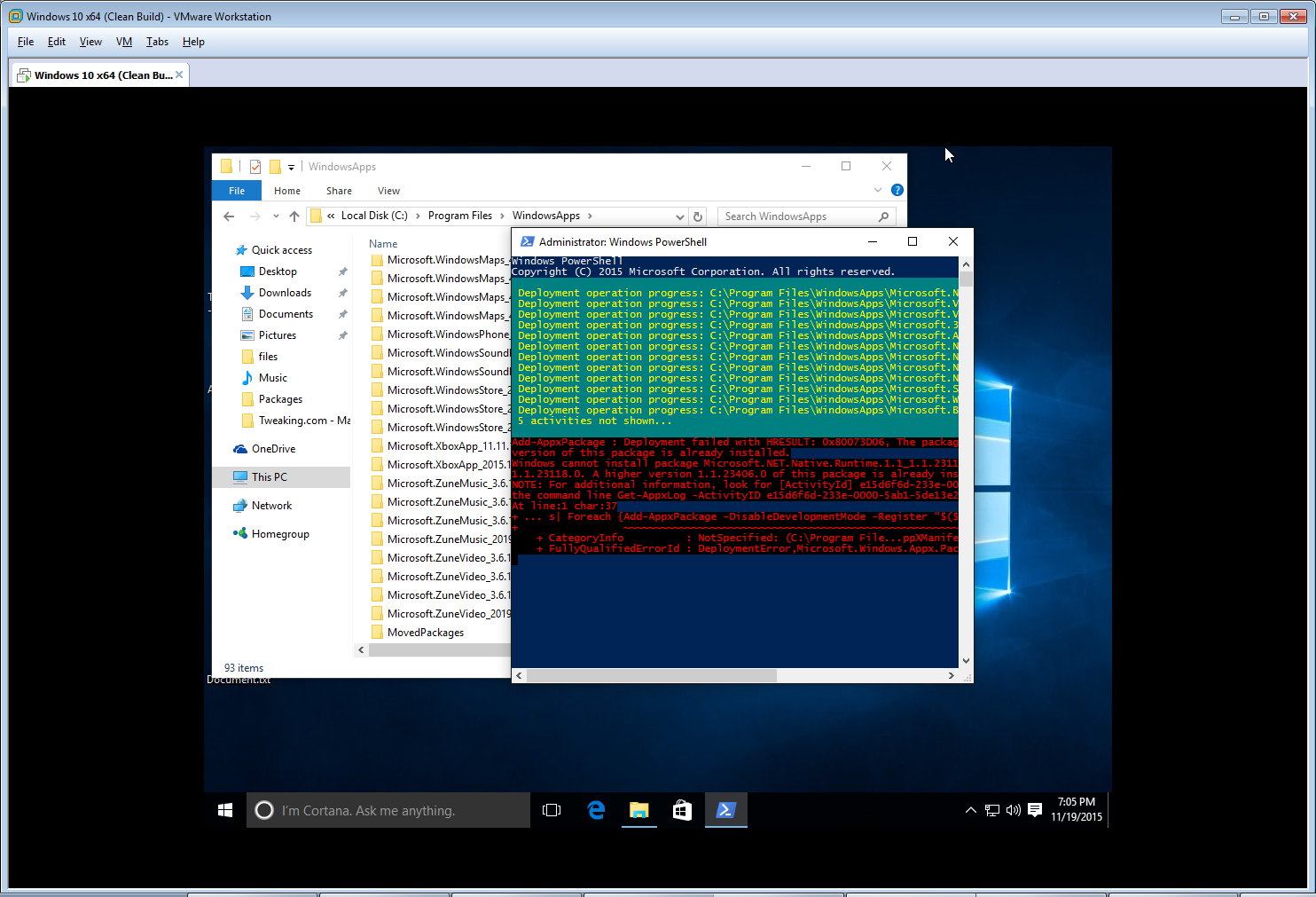Click the Search WindowsApps box

(798, 216)
